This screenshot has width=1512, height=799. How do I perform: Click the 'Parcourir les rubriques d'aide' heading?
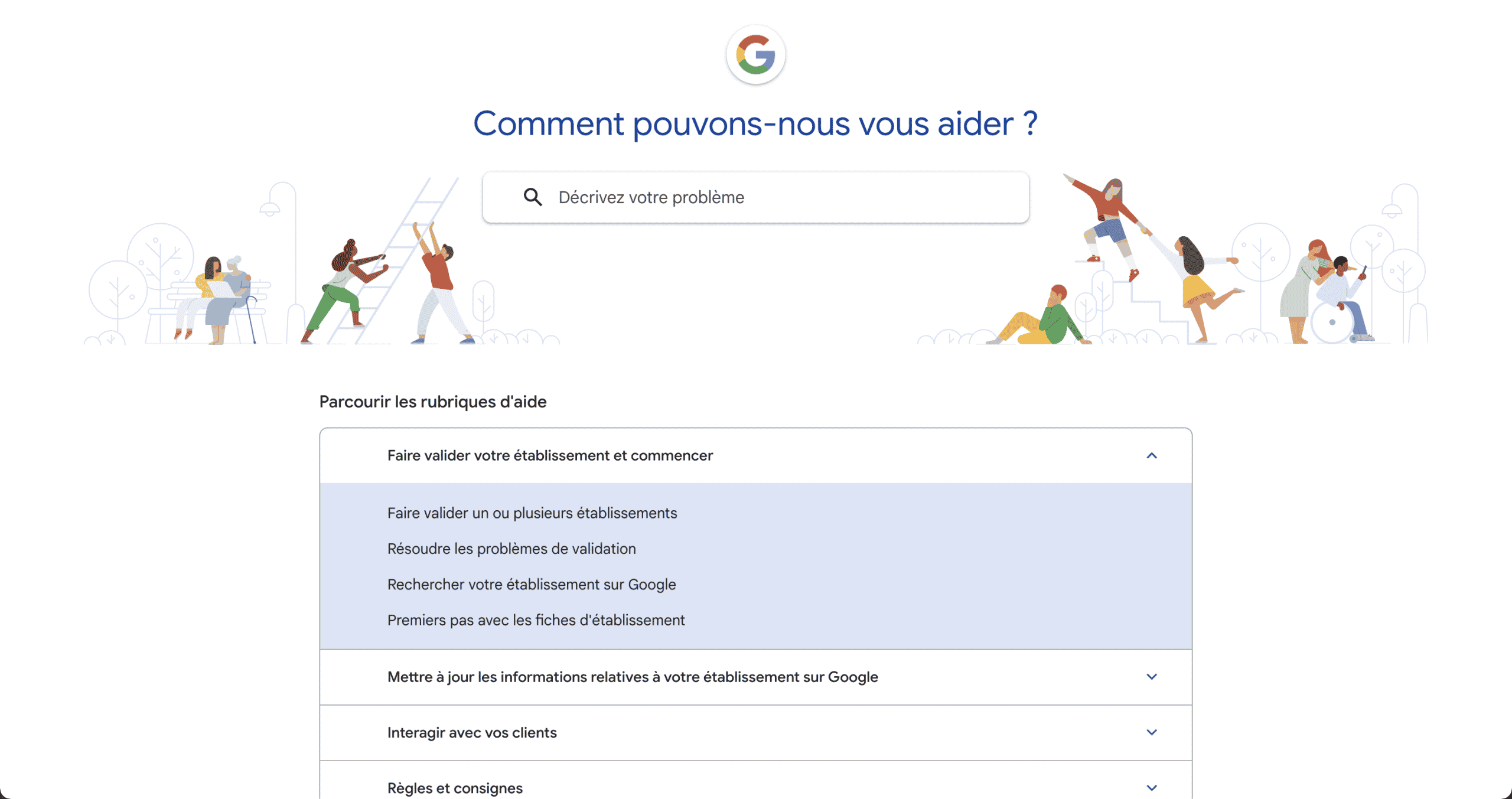(x=433, y=402)
